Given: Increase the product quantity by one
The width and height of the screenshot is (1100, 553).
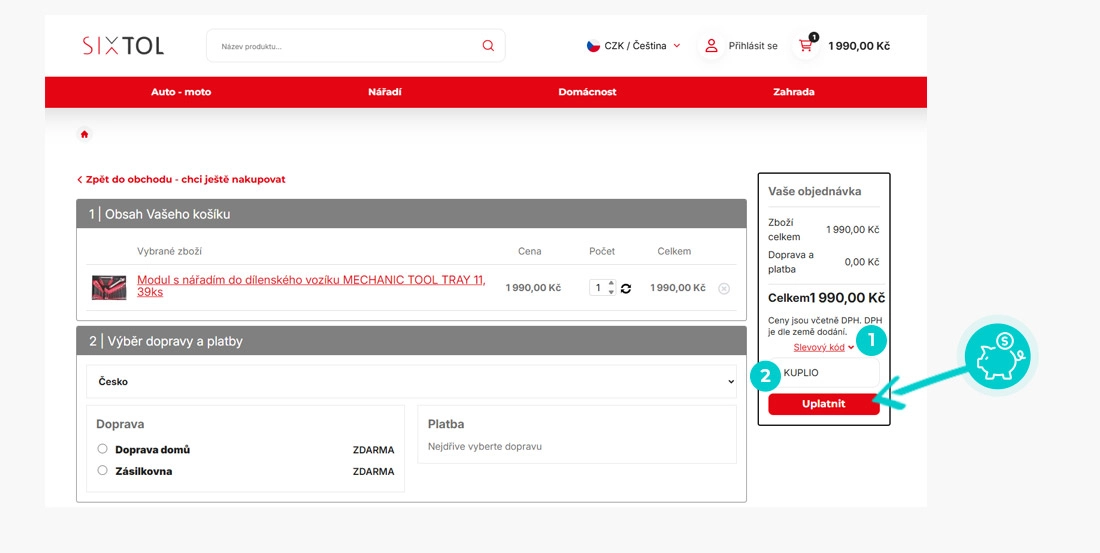Looking at the screenshot, I should click(611, 284).
